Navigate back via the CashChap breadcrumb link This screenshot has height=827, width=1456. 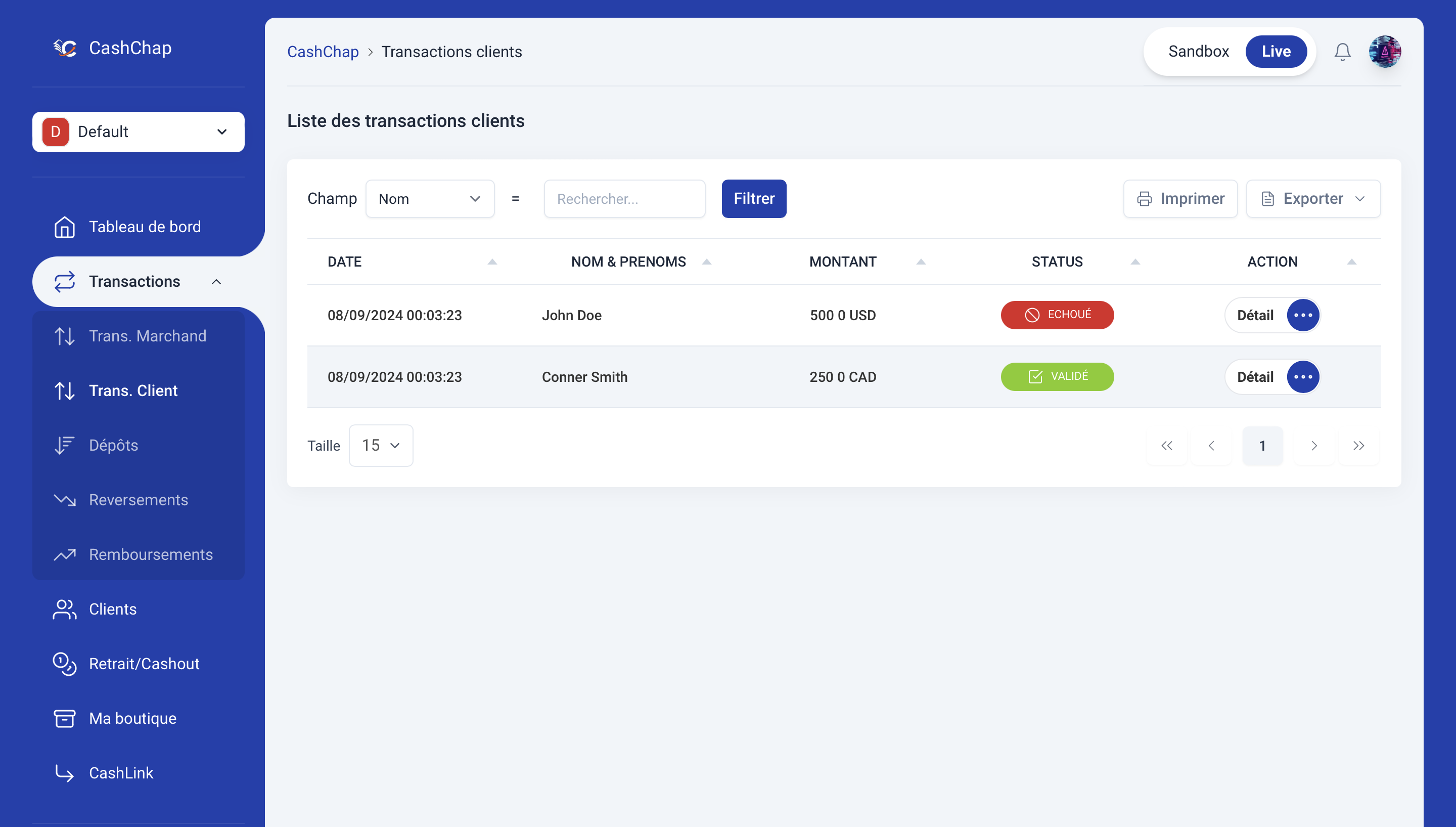[323, 51]
